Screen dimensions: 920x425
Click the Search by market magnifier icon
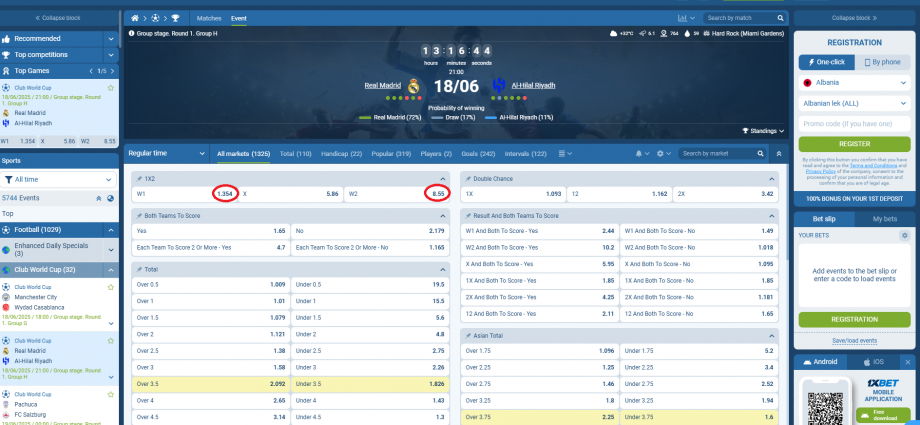coord(760,153)
